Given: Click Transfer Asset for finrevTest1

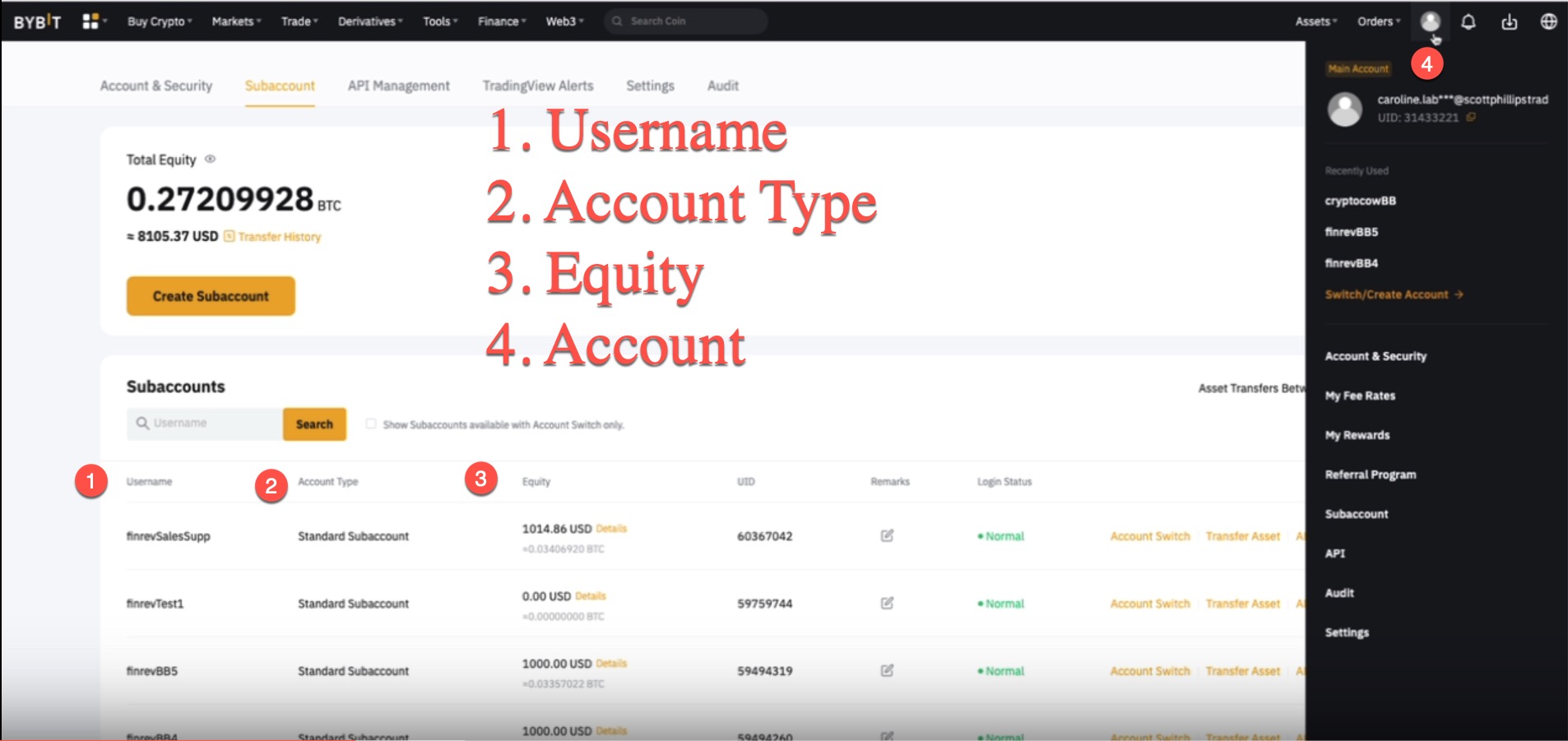Looking at the screenshot, I should coord(1243,604).
